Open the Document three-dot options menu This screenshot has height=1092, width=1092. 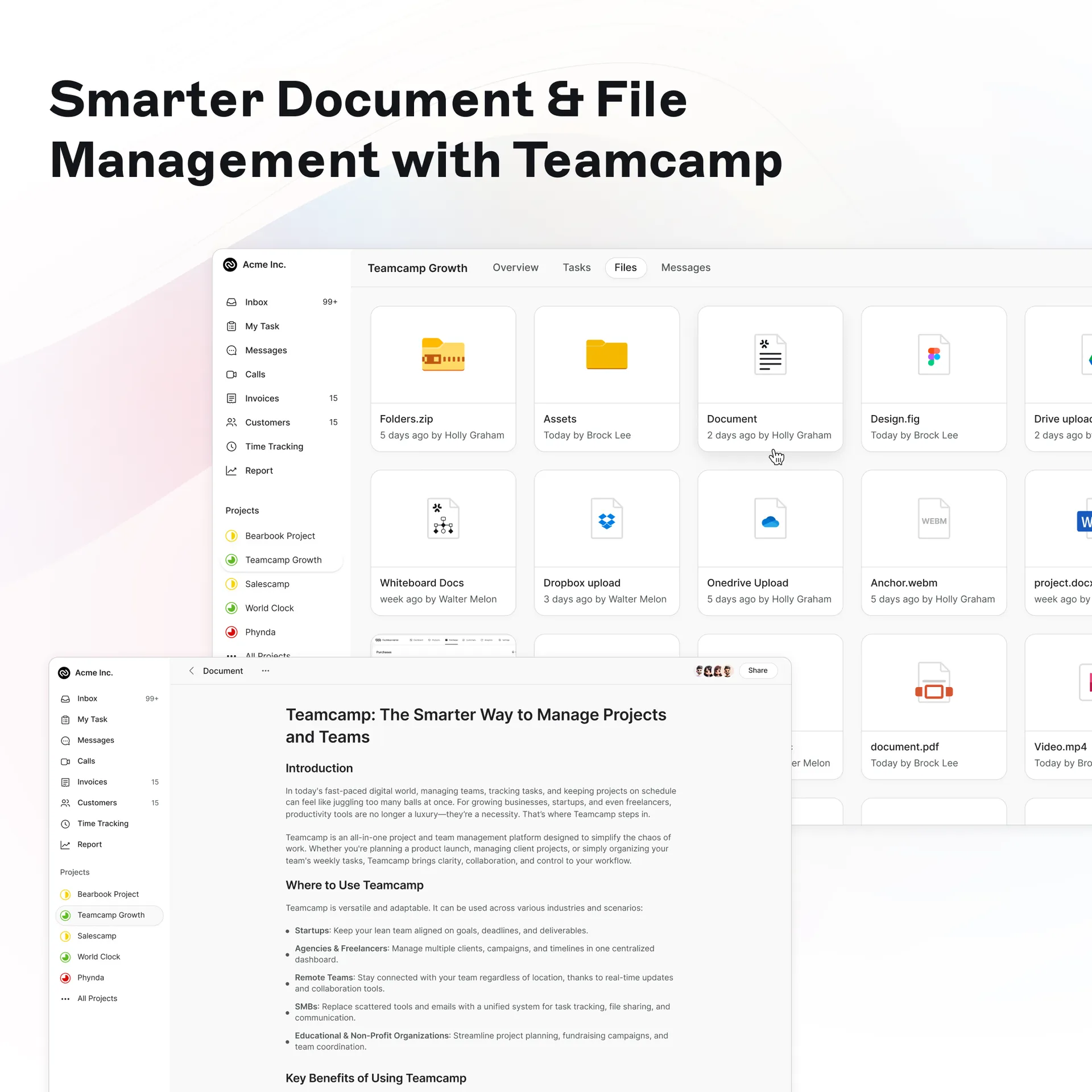(266, 671)
